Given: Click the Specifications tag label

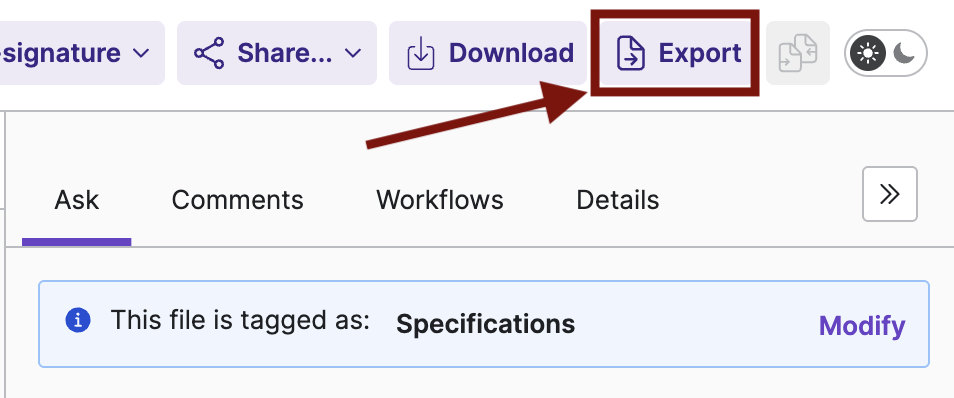Looking at the screenshot, I should (486, 324).
